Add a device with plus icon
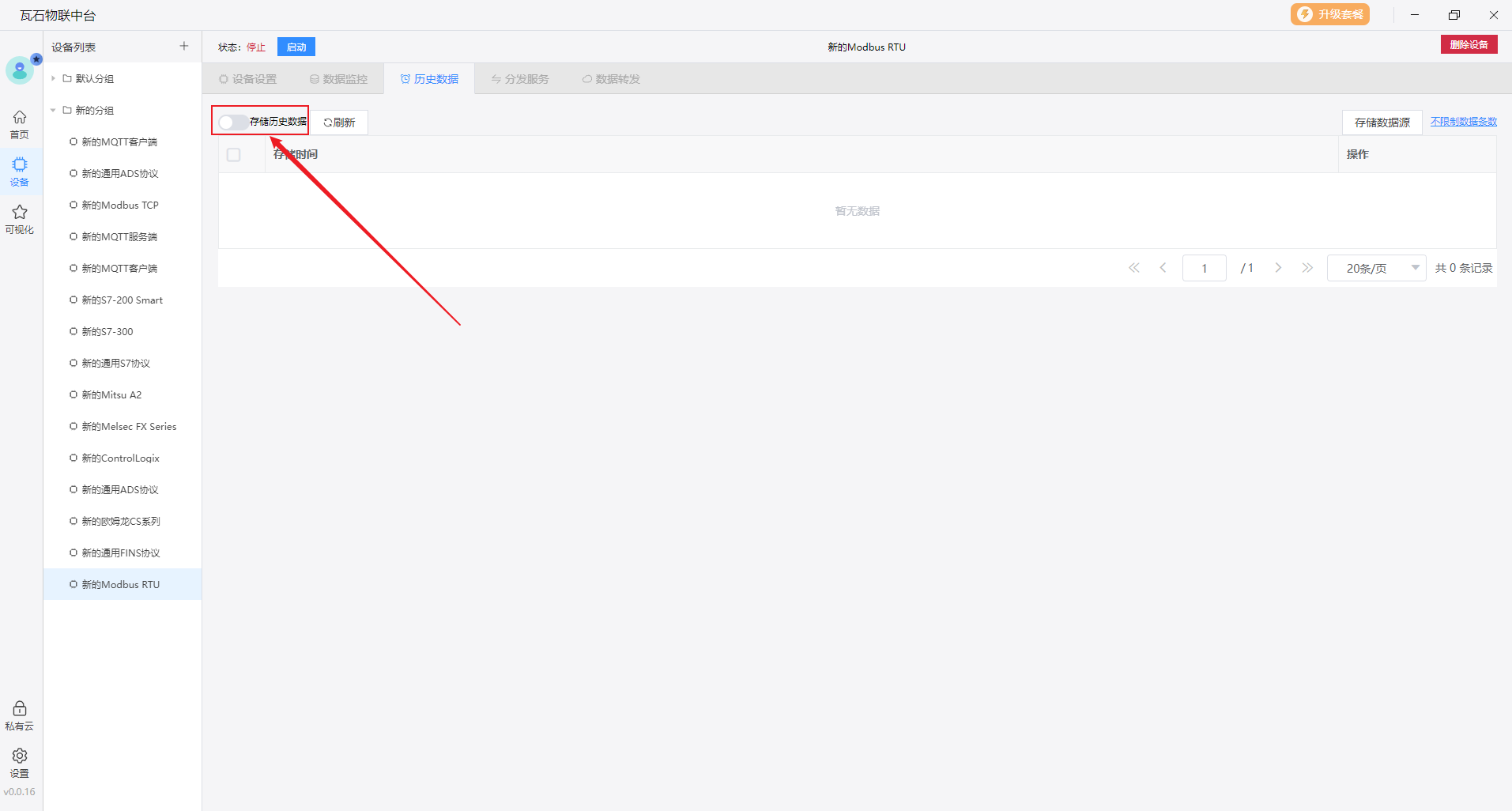 click(184, 47)
